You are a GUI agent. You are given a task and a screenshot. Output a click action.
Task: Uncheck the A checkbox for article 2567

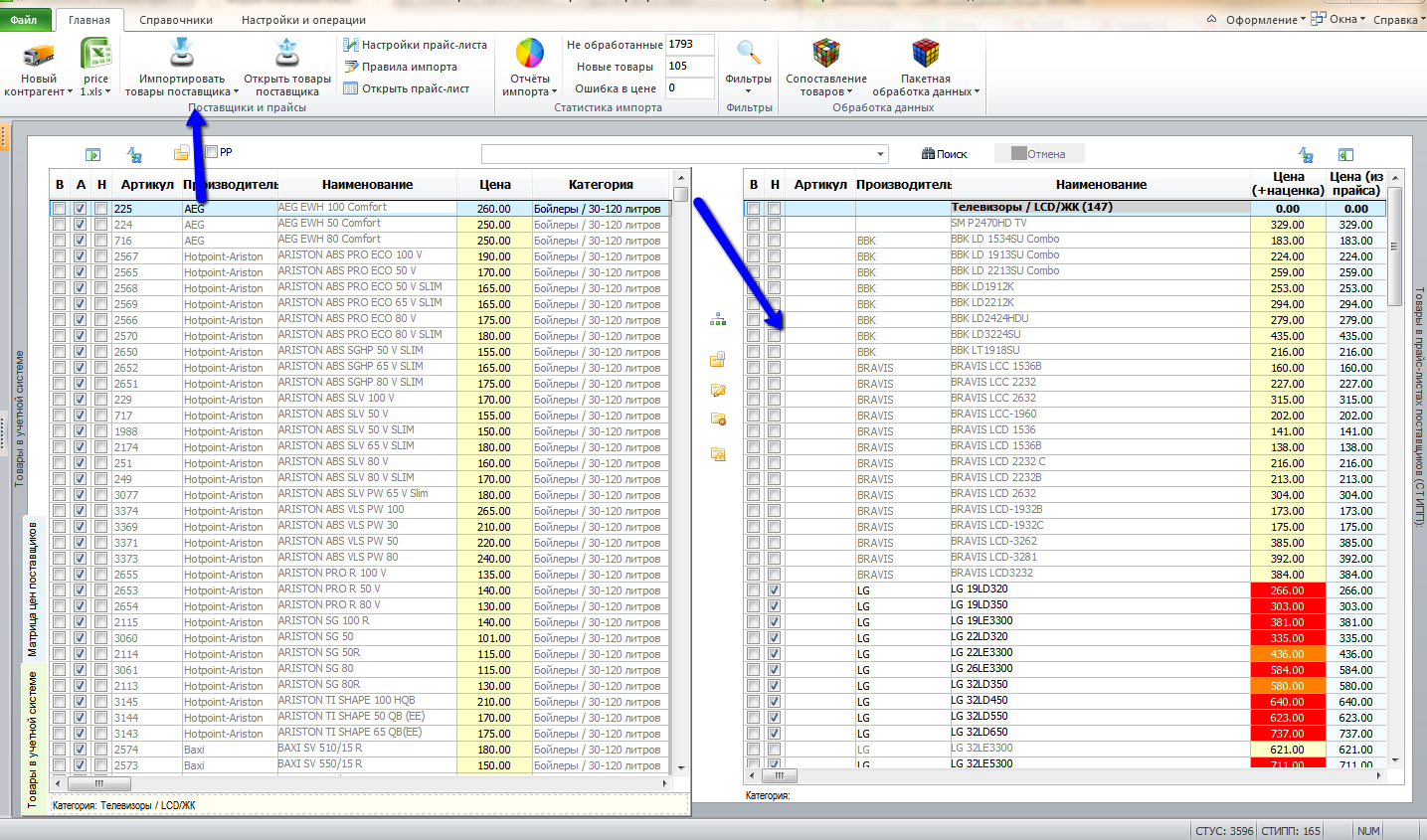pyautogui.click(x=80, y=256)
